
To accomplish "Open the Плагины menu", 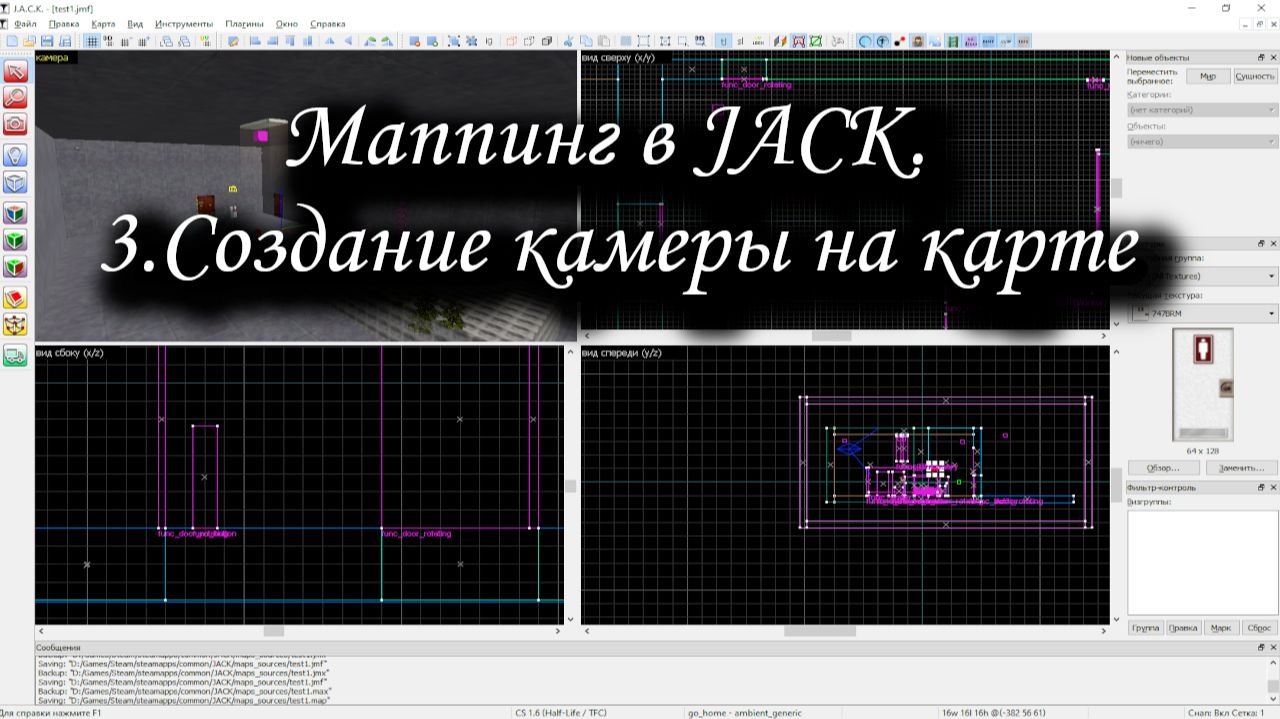I will click(245, 23).
